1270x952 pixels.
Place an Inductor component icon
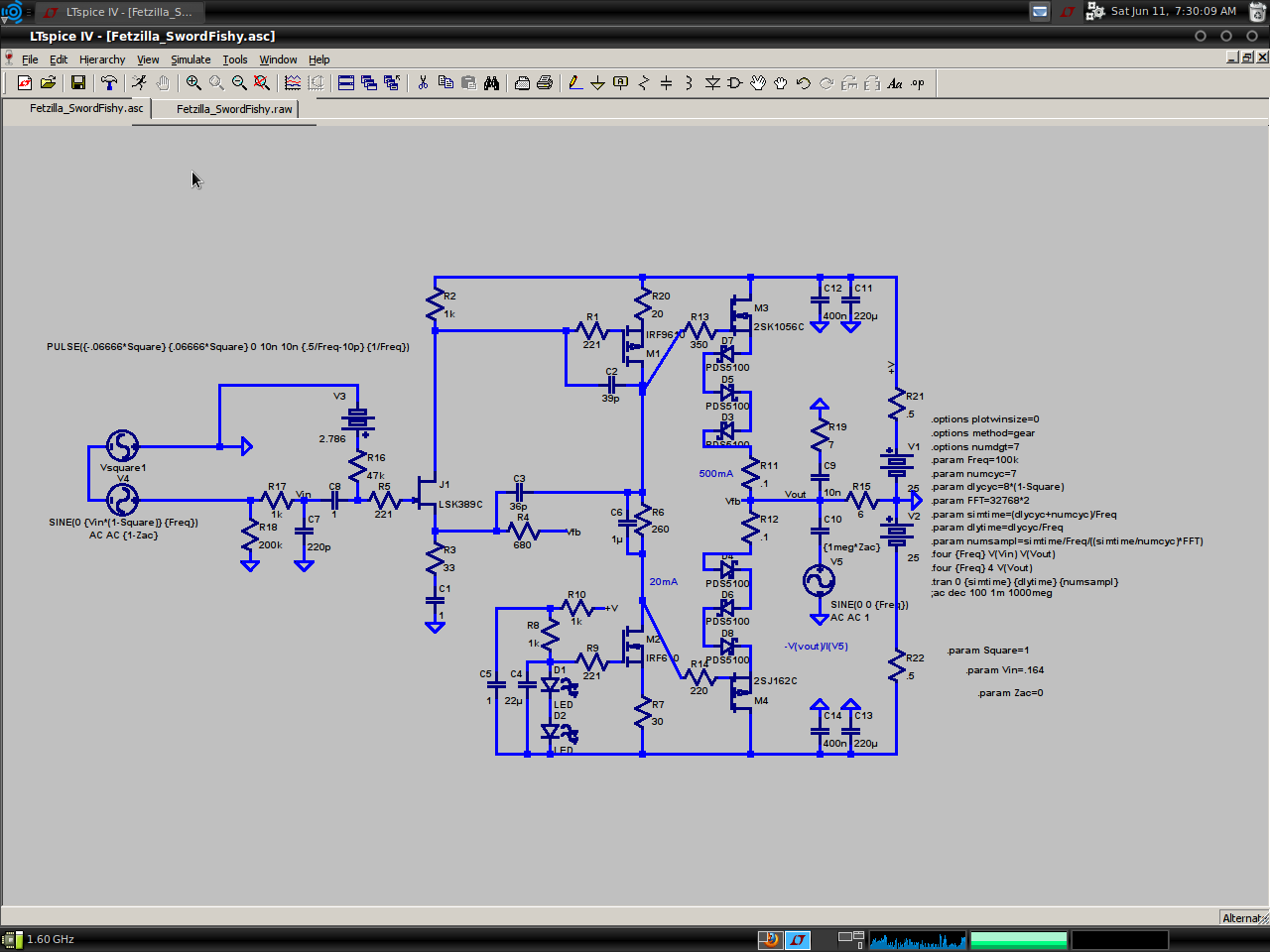[x=690, y=83]
